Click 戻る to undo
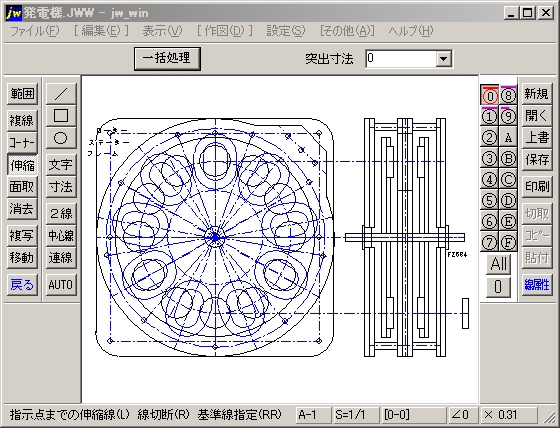560x428 pixels. (22, 285)
